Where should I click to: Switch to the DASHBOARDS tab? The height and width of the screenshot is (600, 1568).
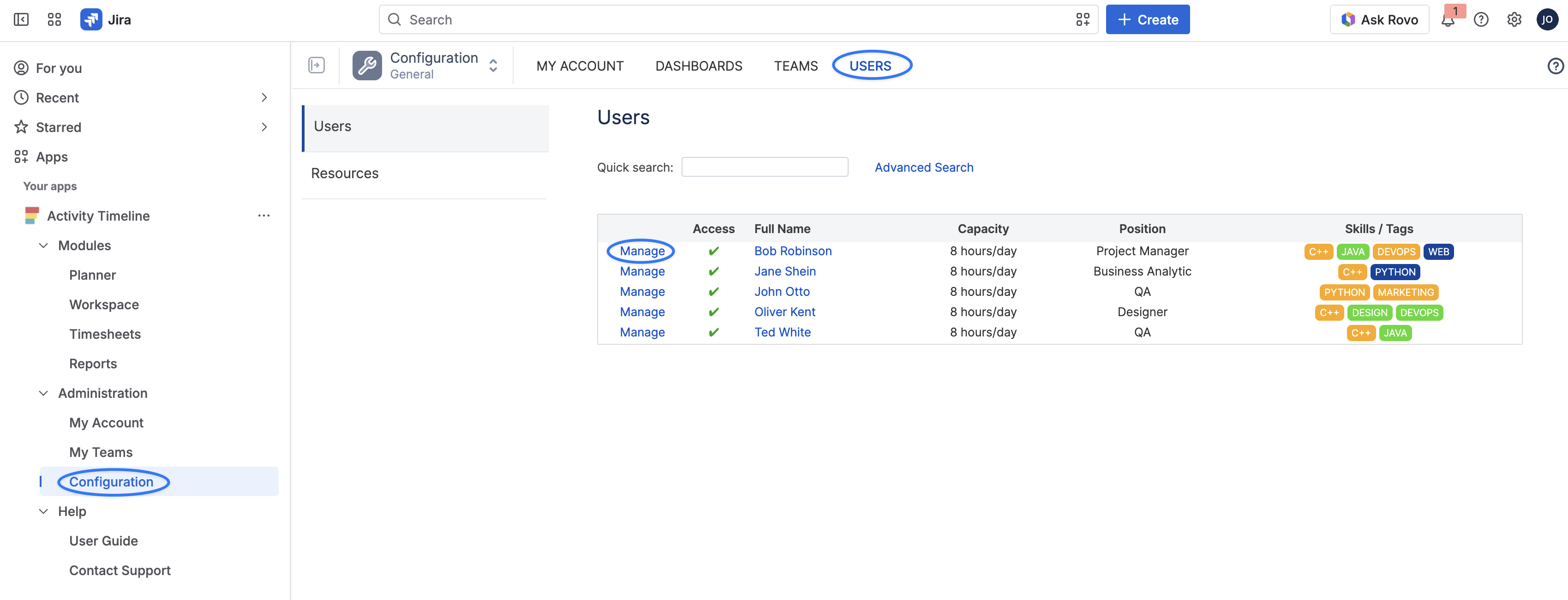699,66
